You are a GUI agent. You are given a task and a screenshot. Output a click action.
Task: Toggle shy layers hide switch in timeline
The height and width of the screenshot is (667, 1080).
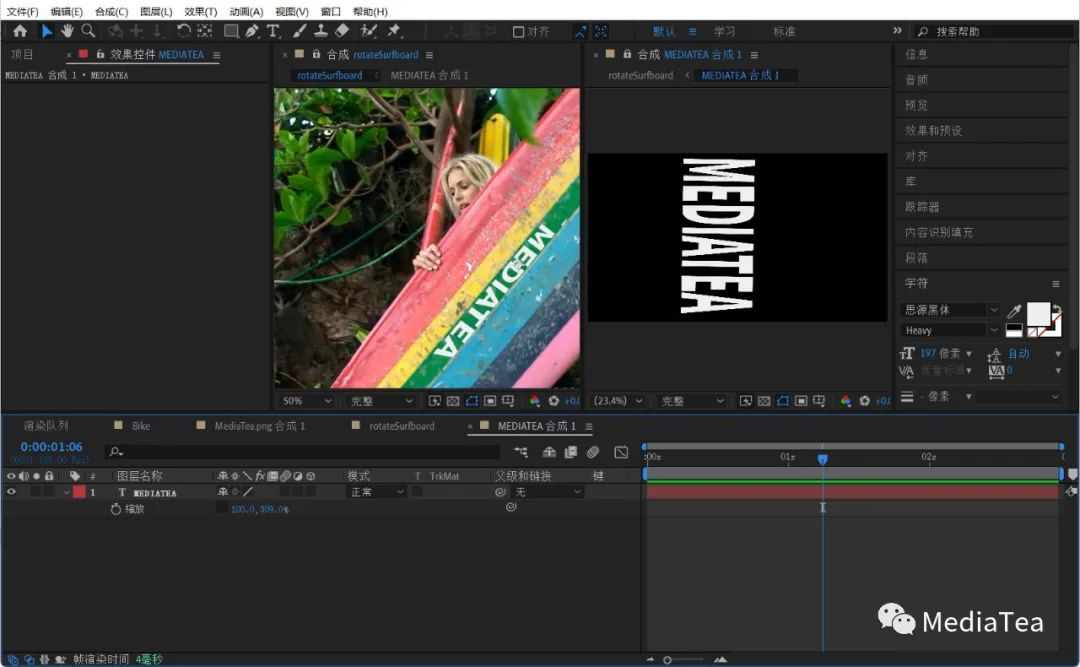point(549,452)
